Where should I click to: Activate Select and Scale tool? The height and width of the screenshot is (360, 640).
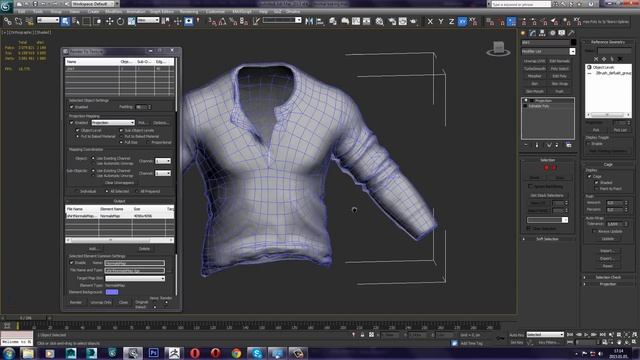click(x=131, y=21)
